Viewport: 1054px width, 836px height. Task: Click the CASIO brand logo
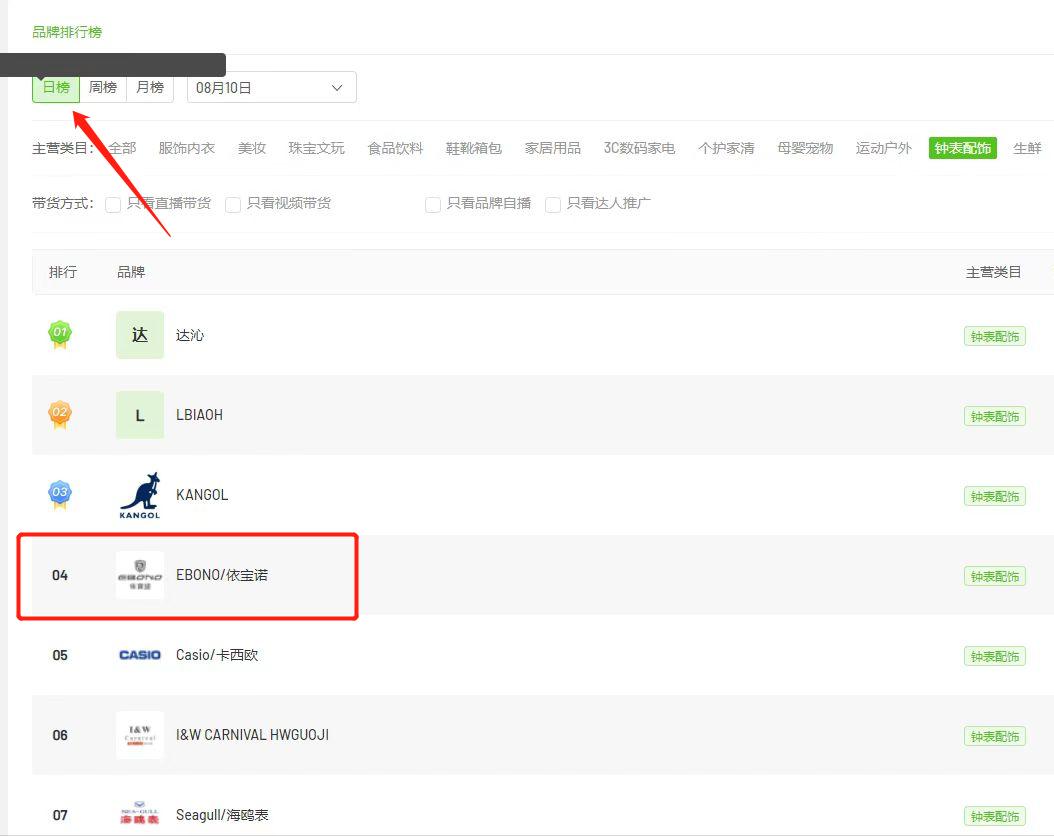tap(140, 655)
